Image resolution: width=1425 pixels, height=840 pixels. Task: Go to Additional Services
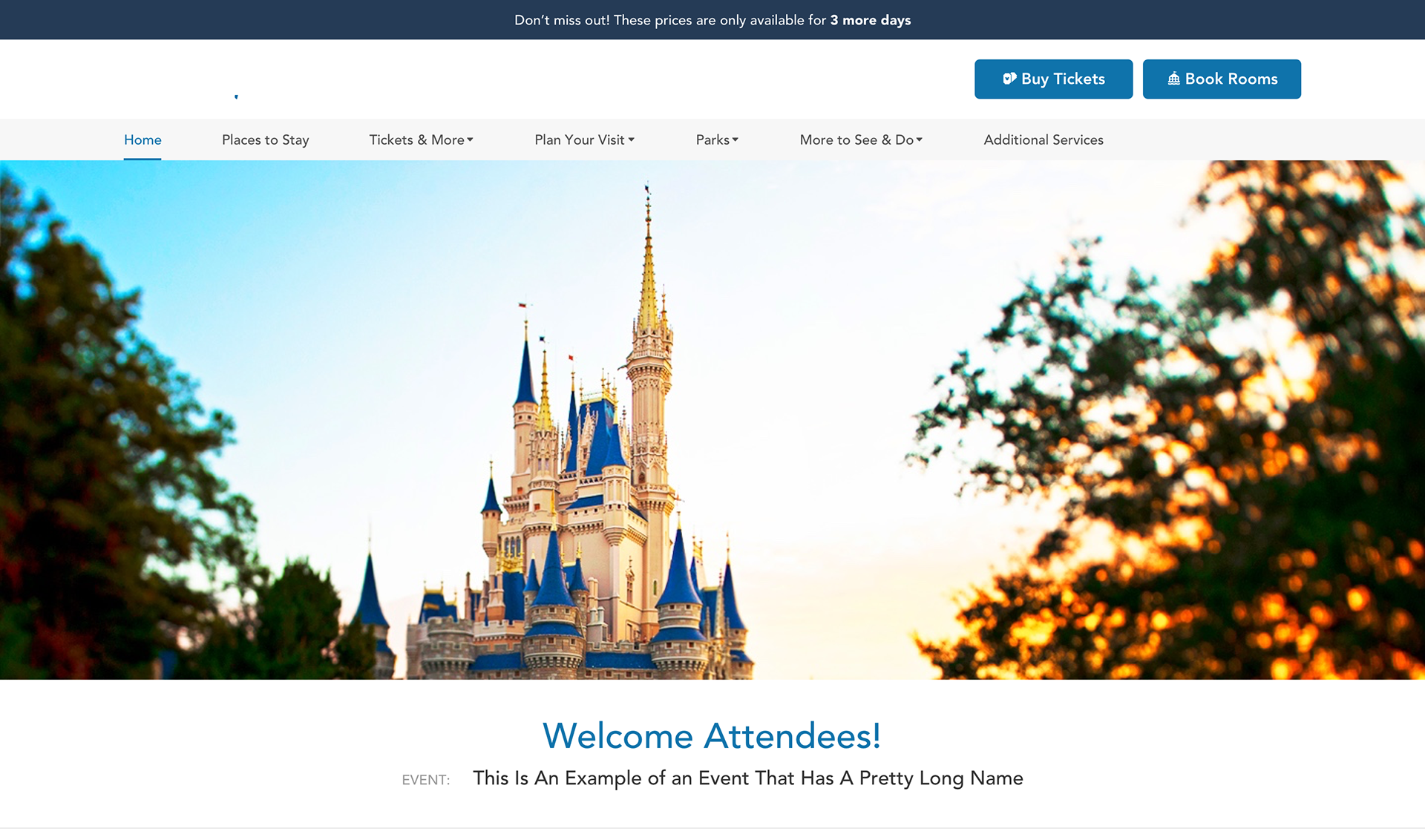(1044, 140)
